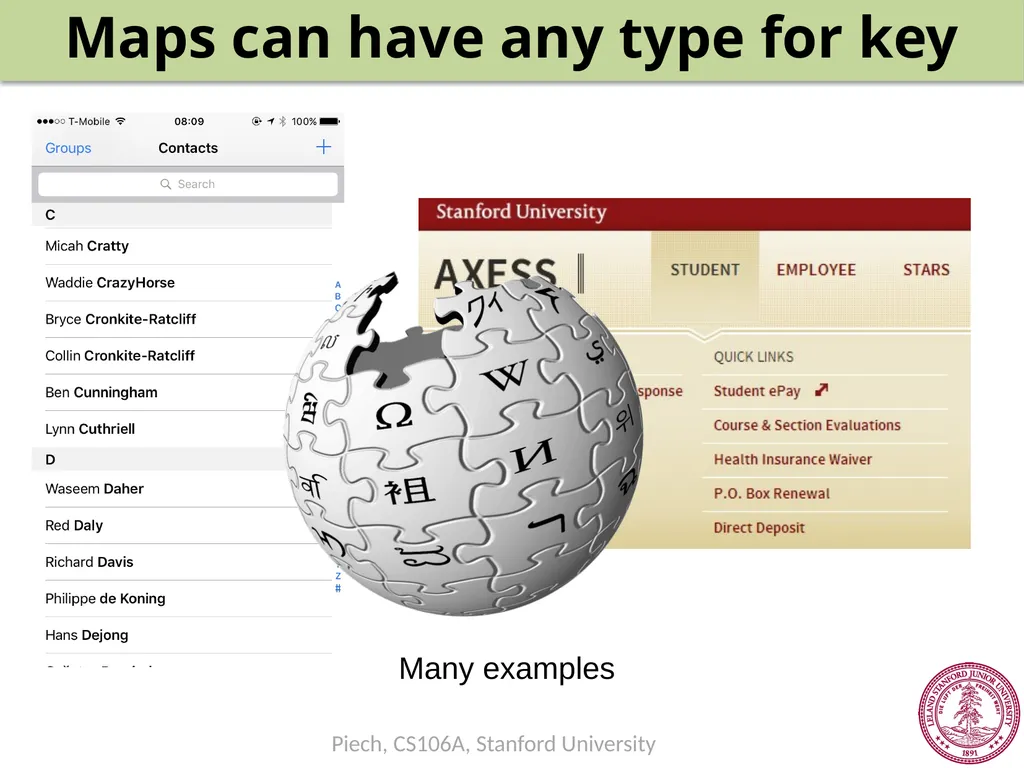Click the C section header in contacts
Screen dimensions: 1024x768
click(182, 215)
